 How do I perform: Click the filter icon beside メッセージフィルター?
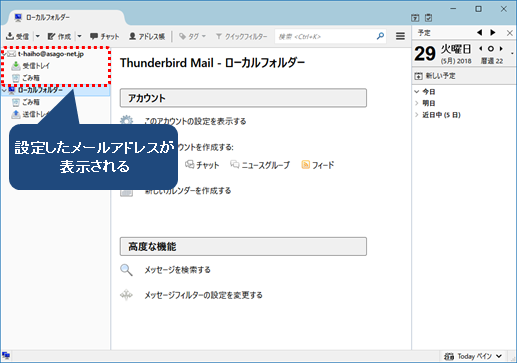(x=126, y=295)
